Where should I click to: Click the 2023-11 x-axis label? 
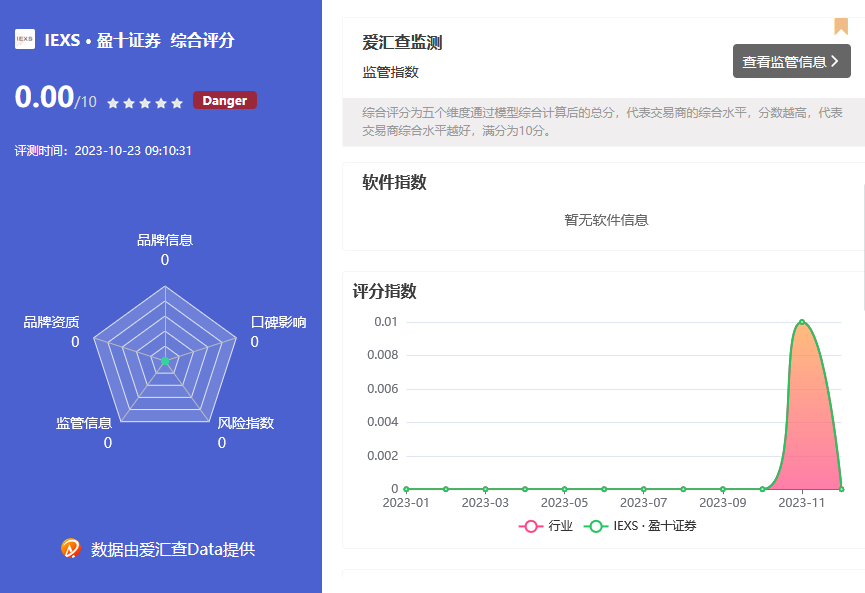802,503
